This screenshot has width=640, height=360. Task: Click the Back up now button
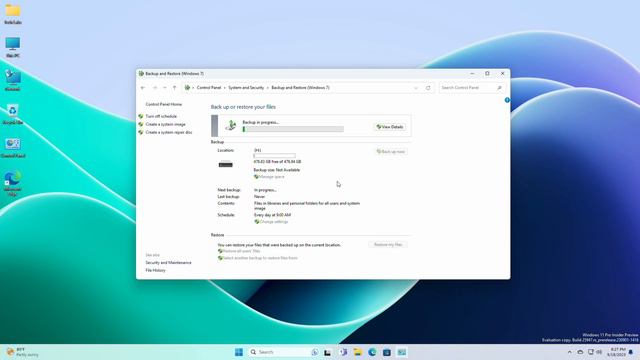[x=391, y=151]
